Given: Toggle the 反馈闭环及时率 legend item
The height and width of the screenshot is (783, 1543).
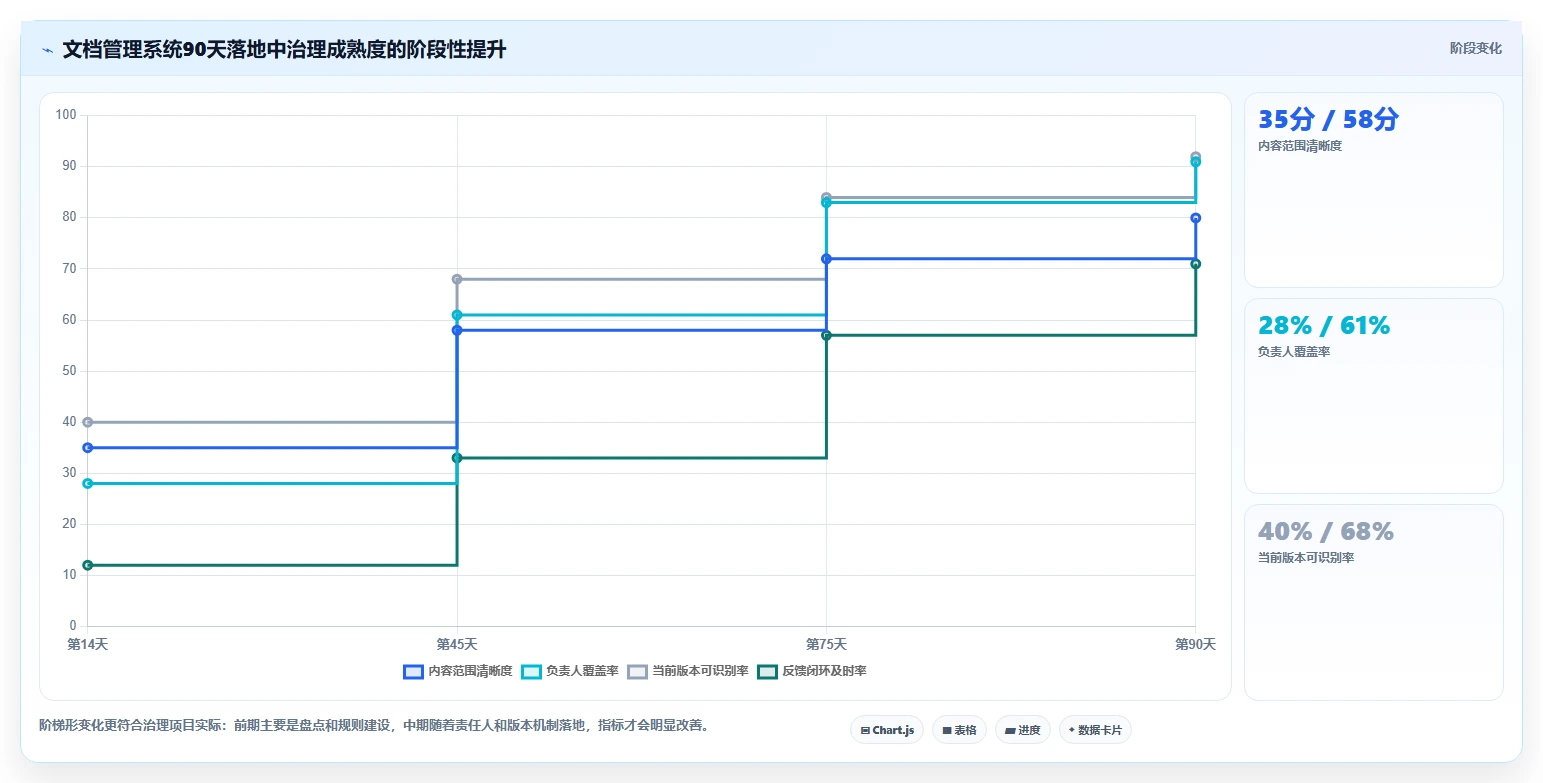Looking at the screenshot, I should click(x=812, y=671).
